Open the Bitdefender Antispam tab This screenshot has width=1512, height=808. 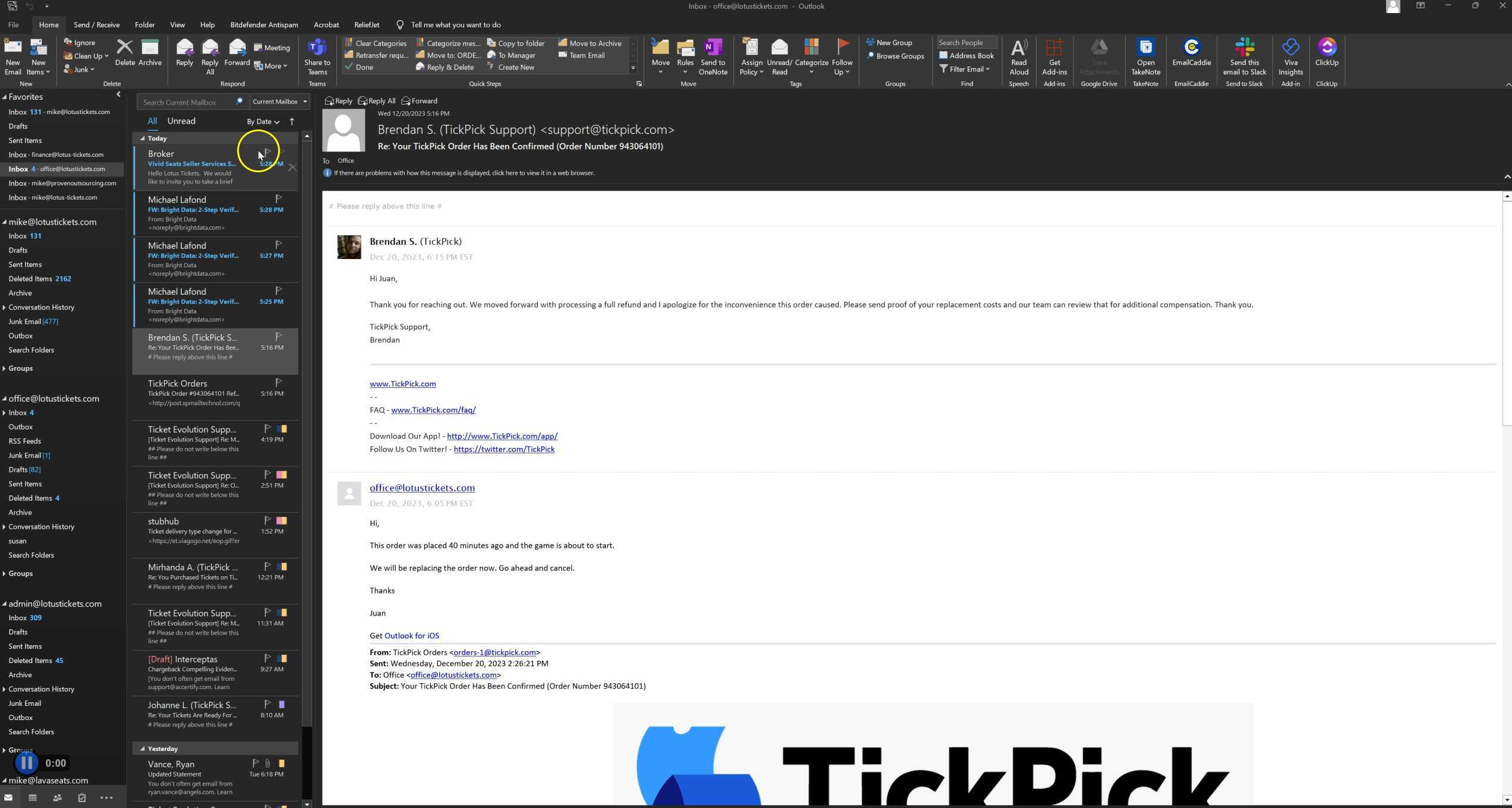pyautogui.click(x=264, y=24)
